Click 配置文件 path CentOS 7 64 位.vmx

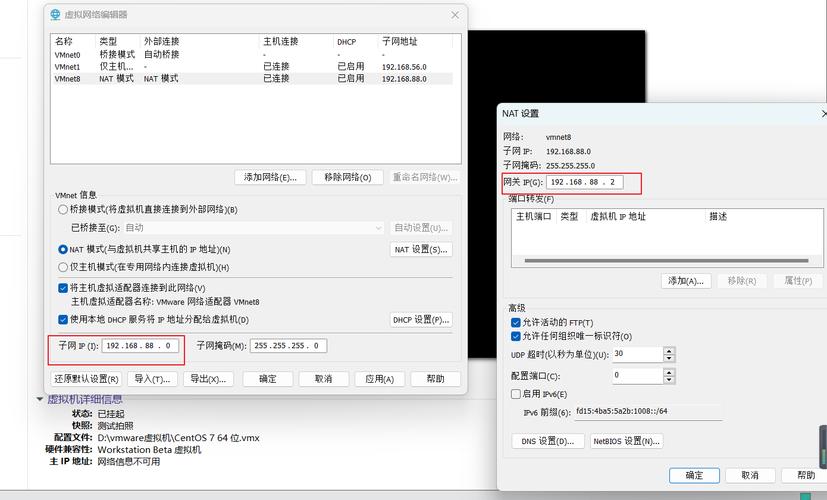point(178,438)
